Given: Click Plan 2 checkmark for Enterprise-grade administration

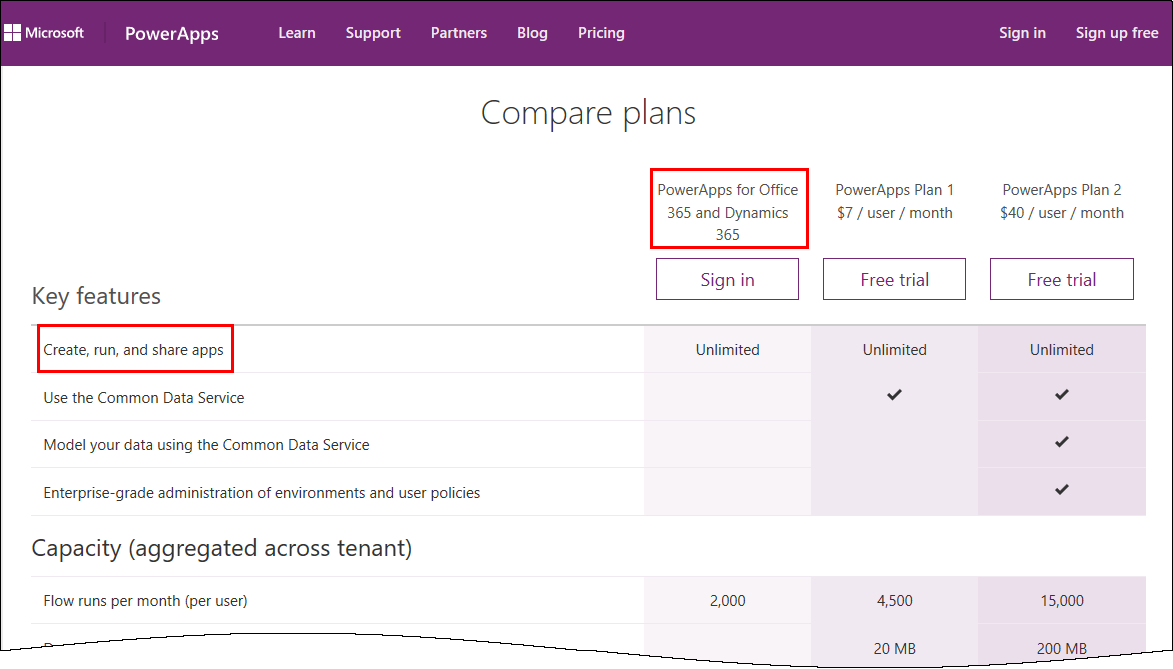Looking at the screenshot, I should pos(1062,489).
